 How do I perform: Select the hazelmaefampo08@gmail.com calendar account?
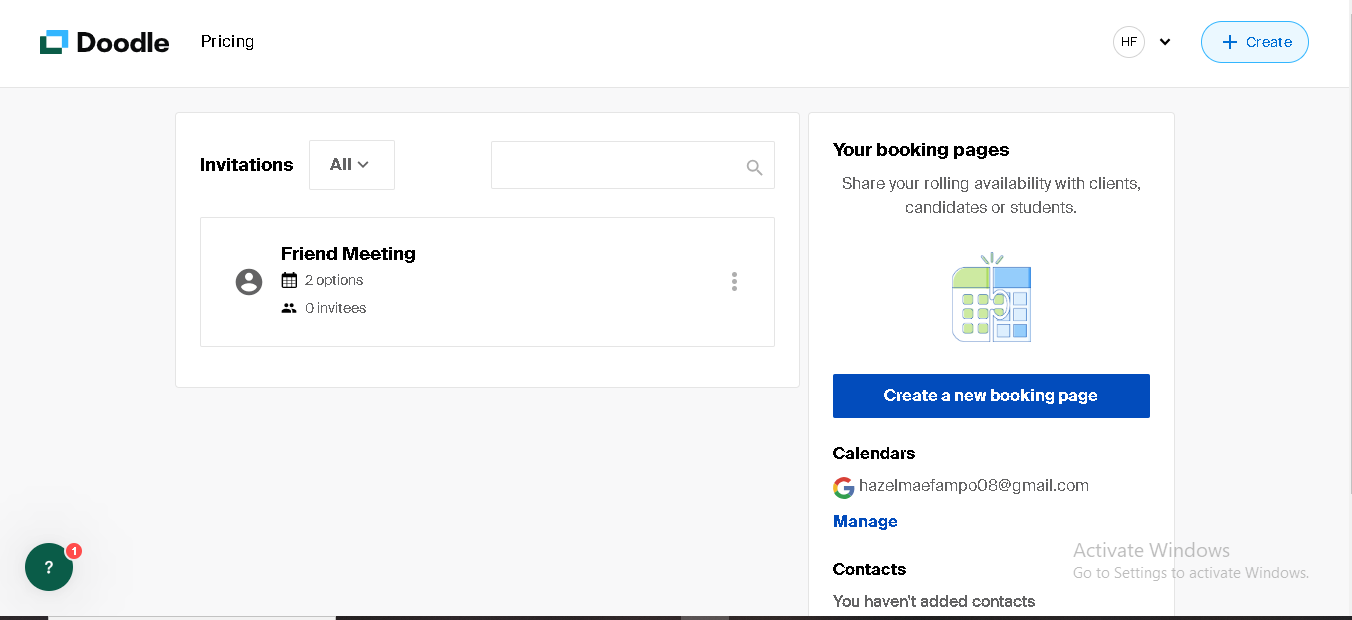coord(973,486)
